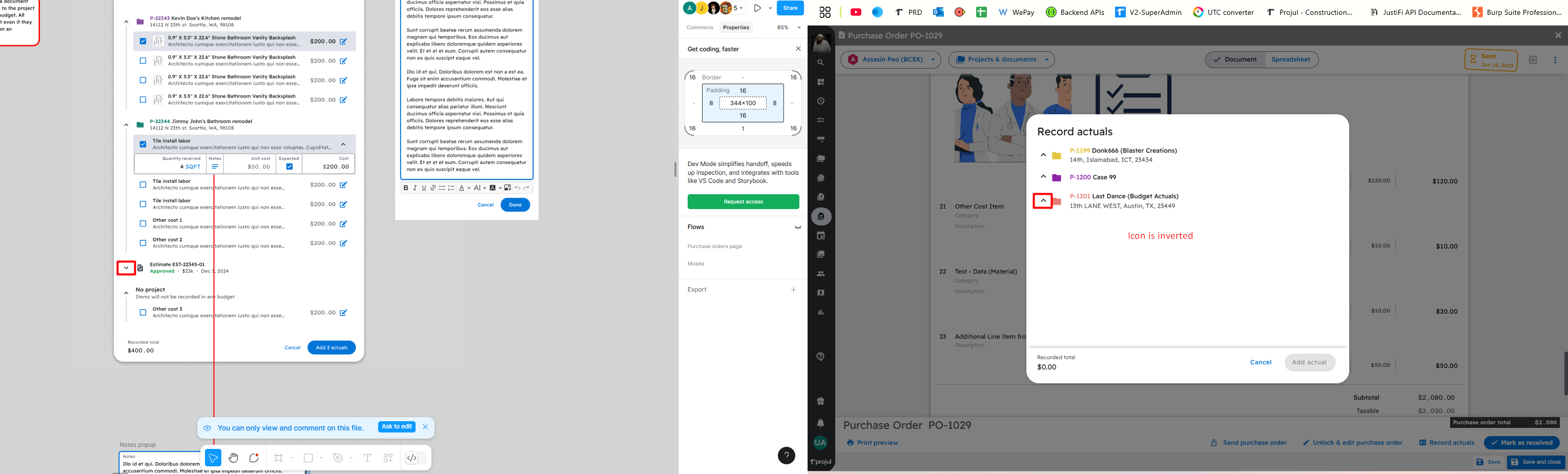The image size is (1568, 474).
Task: Open Projul sidebar reports chart icon
Action: tap(820, 312)
